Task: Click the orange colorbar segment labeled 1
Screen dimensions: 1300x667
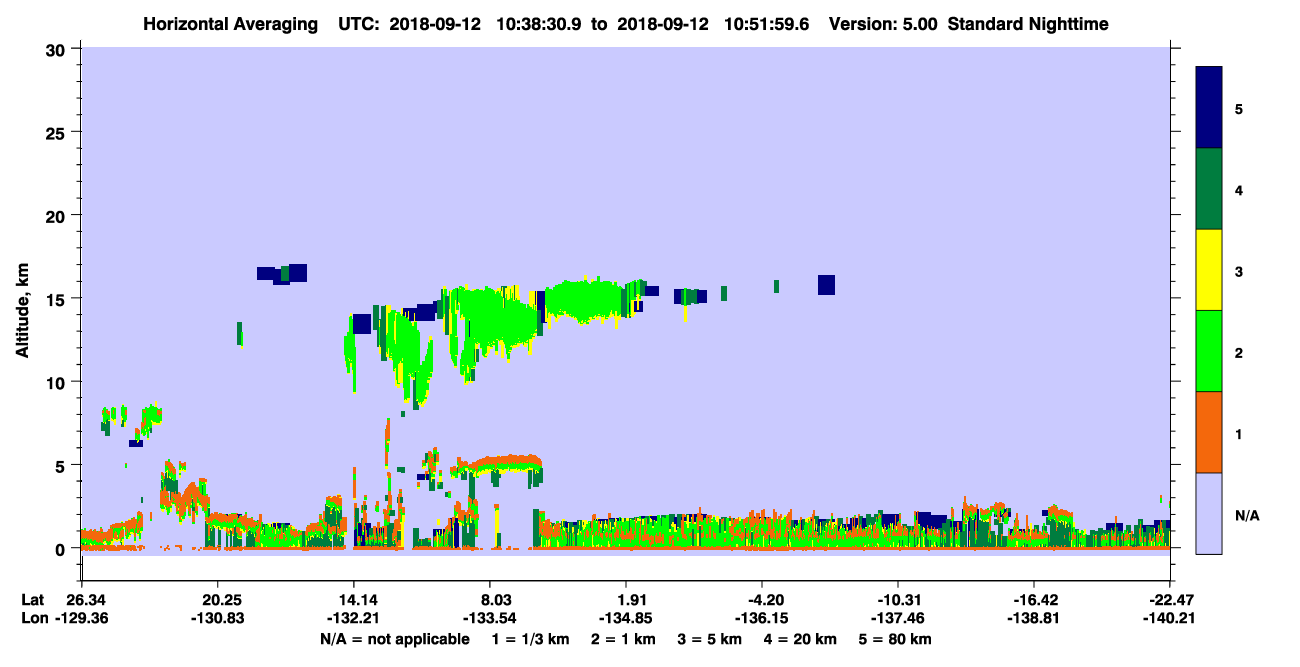Action: click(x=1210, y=432)
